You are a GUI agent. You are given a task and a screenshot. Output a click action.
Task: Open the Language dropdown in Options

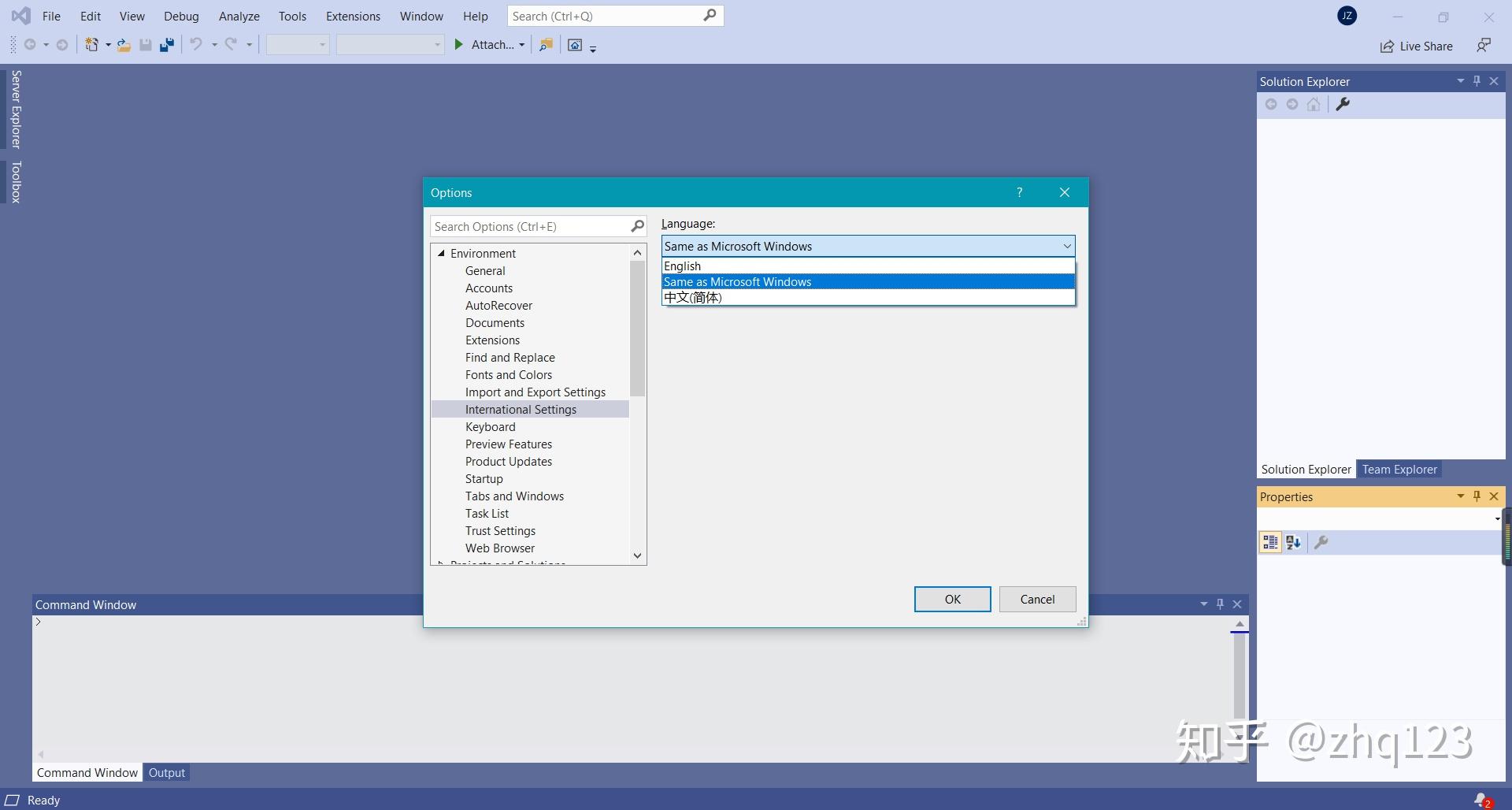tap(1065, 246)
